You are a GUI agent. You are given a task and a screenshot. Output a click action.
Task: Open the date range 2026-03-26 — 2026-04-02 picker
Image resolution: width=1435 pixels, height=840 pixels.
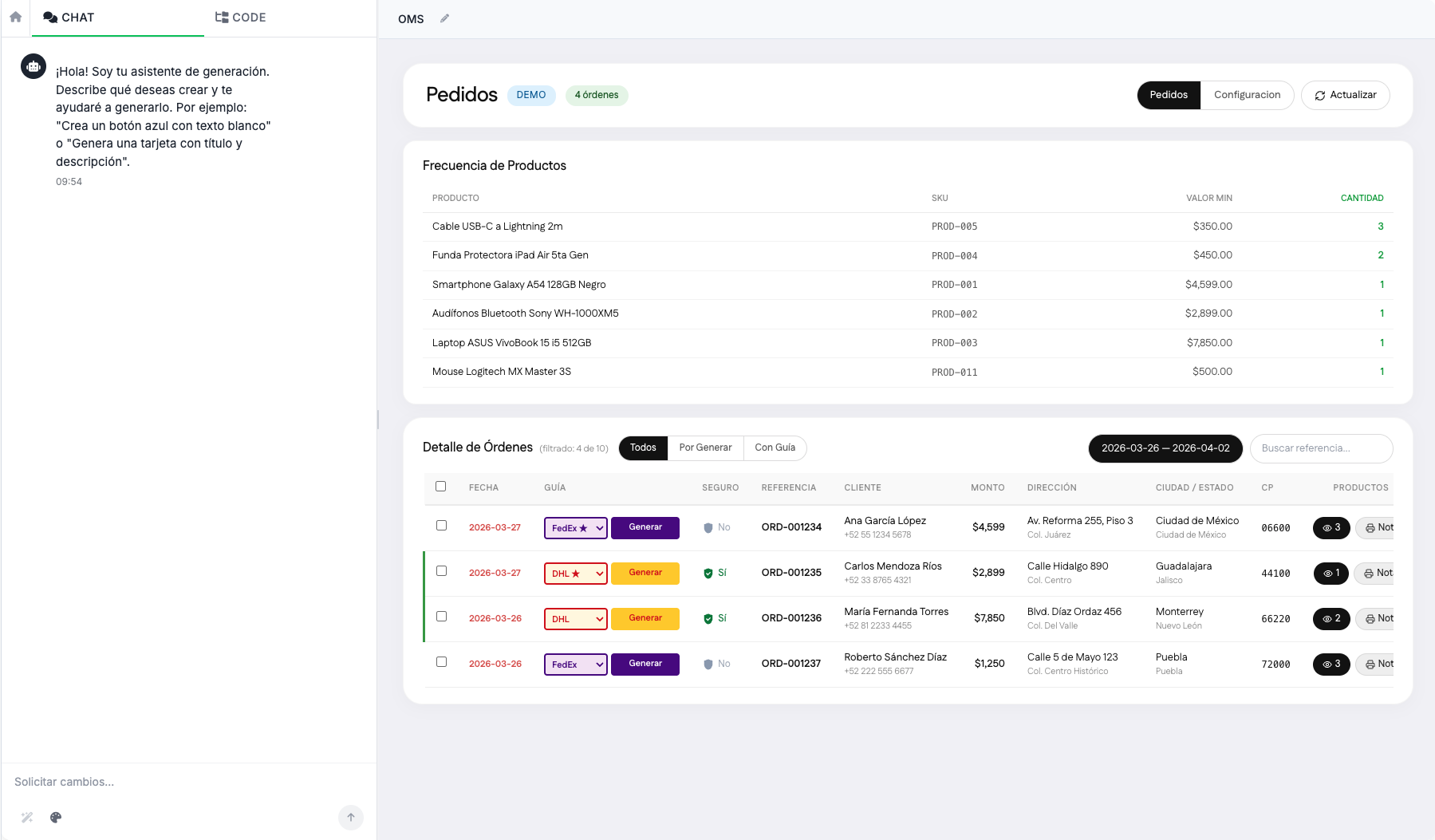1165,448
